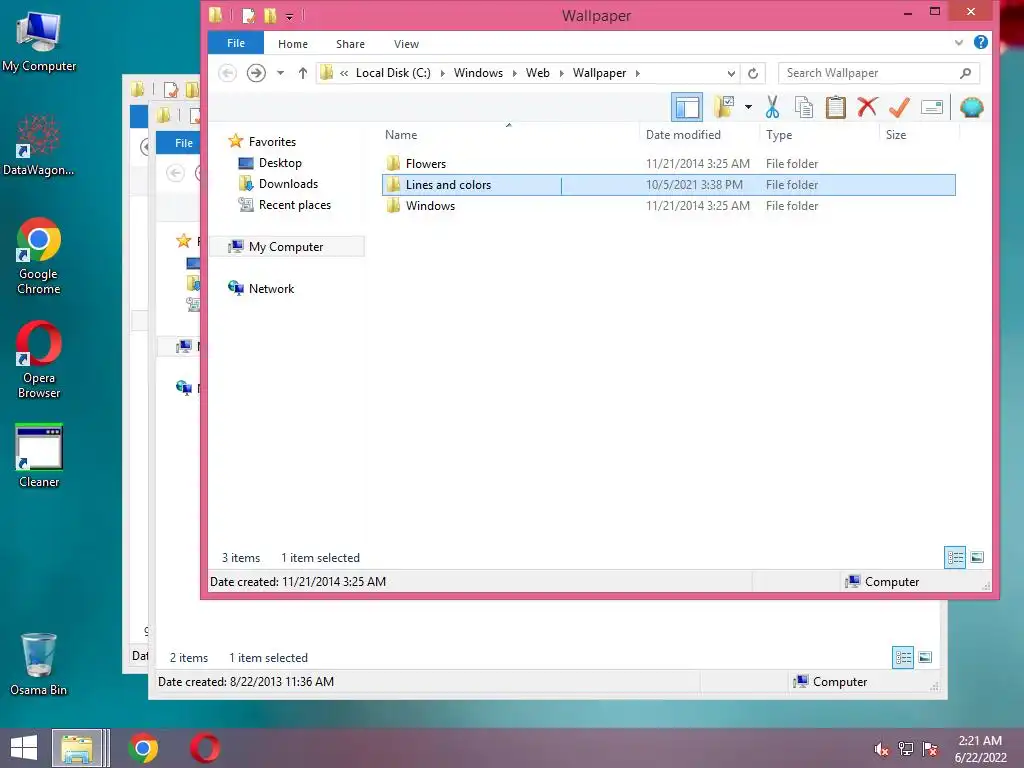Select the Flowers folder
Image resolution: width=1024 pixels, height=768 pixels.
[x=669, y=163]
